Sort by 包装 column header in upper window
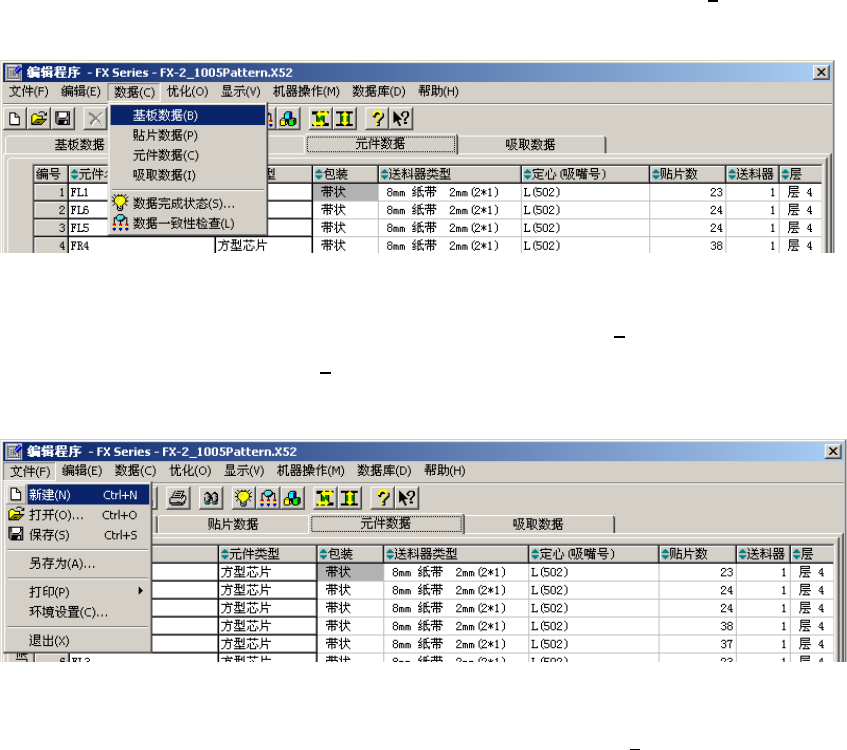847x750 pixels. coord(345,174)
